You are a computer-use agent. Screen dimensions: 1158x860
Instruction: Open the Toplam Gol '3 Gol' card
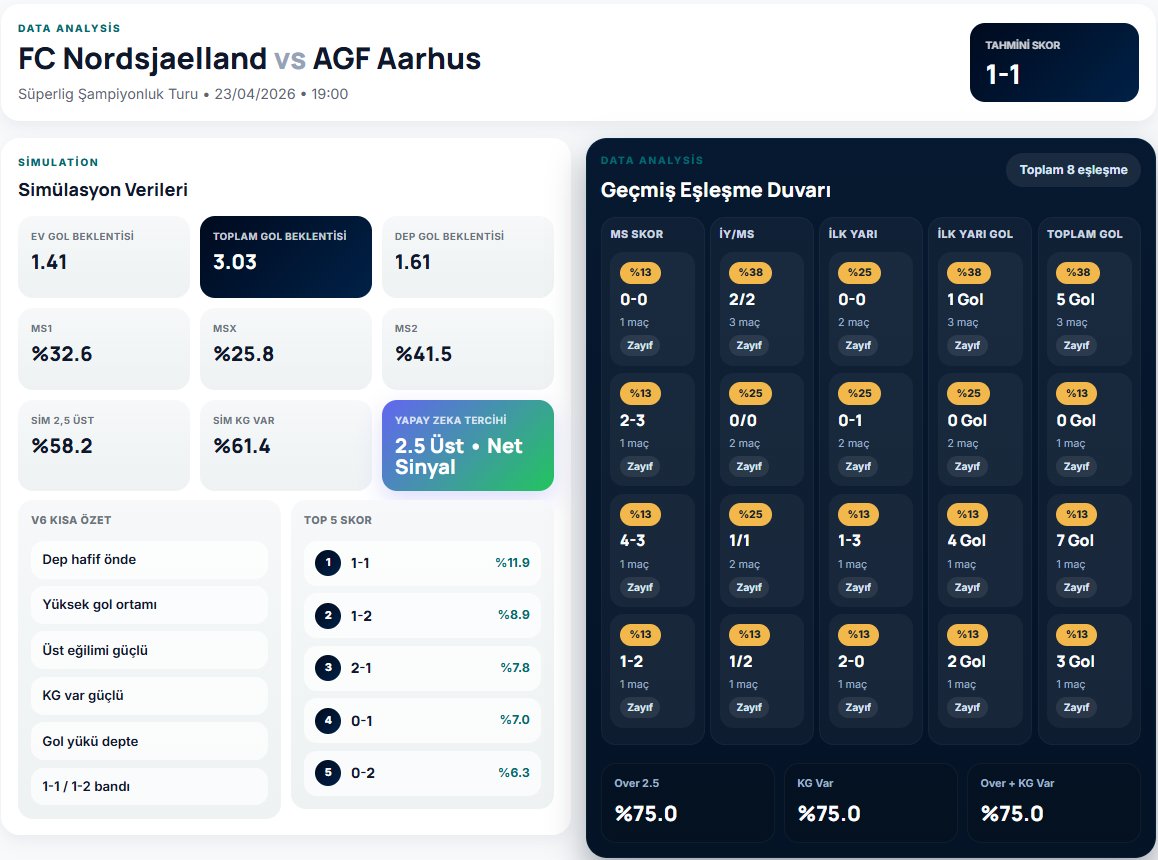1089,671
